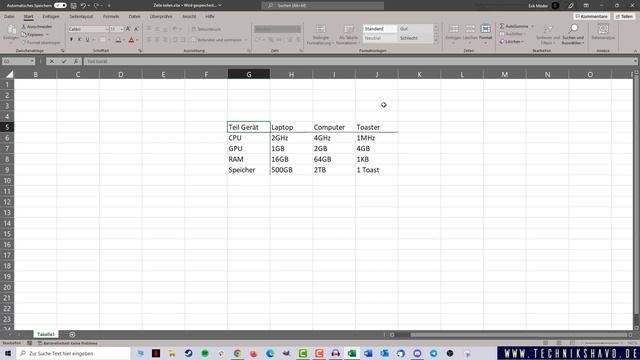Click the search box in the title bar
Image resolution: width=640 pixels, height=360 pixels.
[x=322, y=5]
